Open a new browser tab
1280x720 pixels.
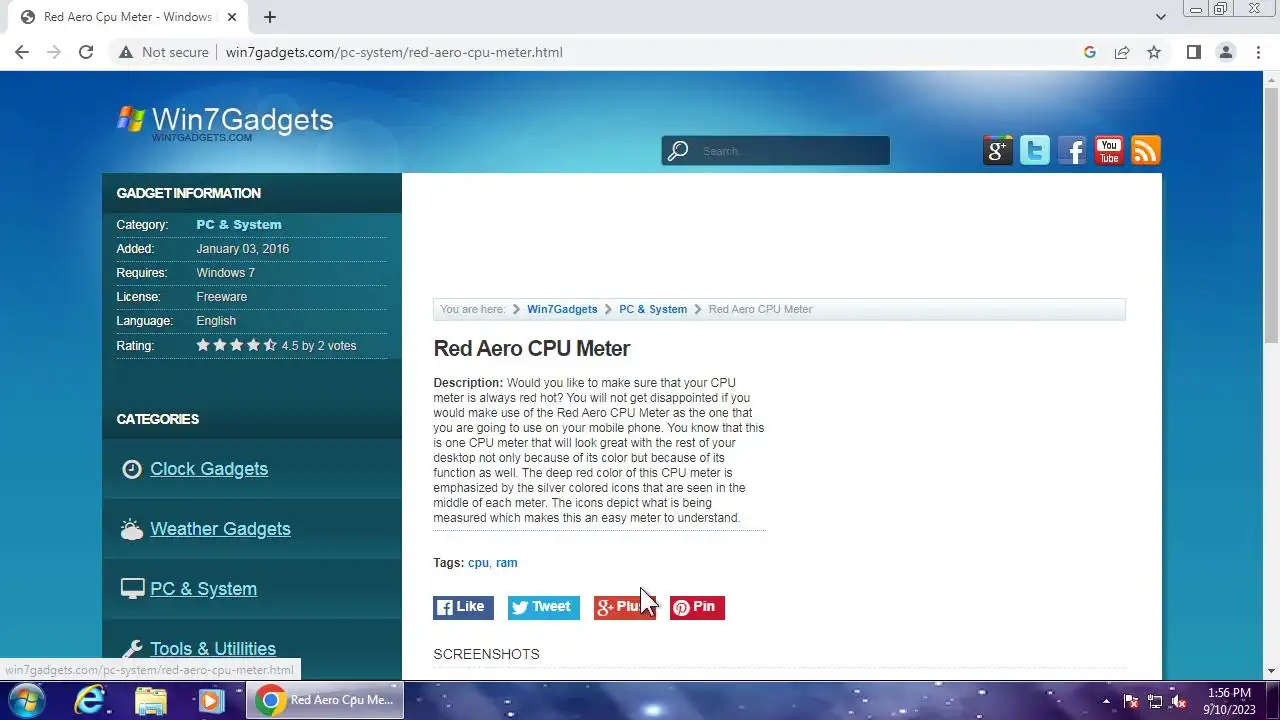click(x=270, y=17)
